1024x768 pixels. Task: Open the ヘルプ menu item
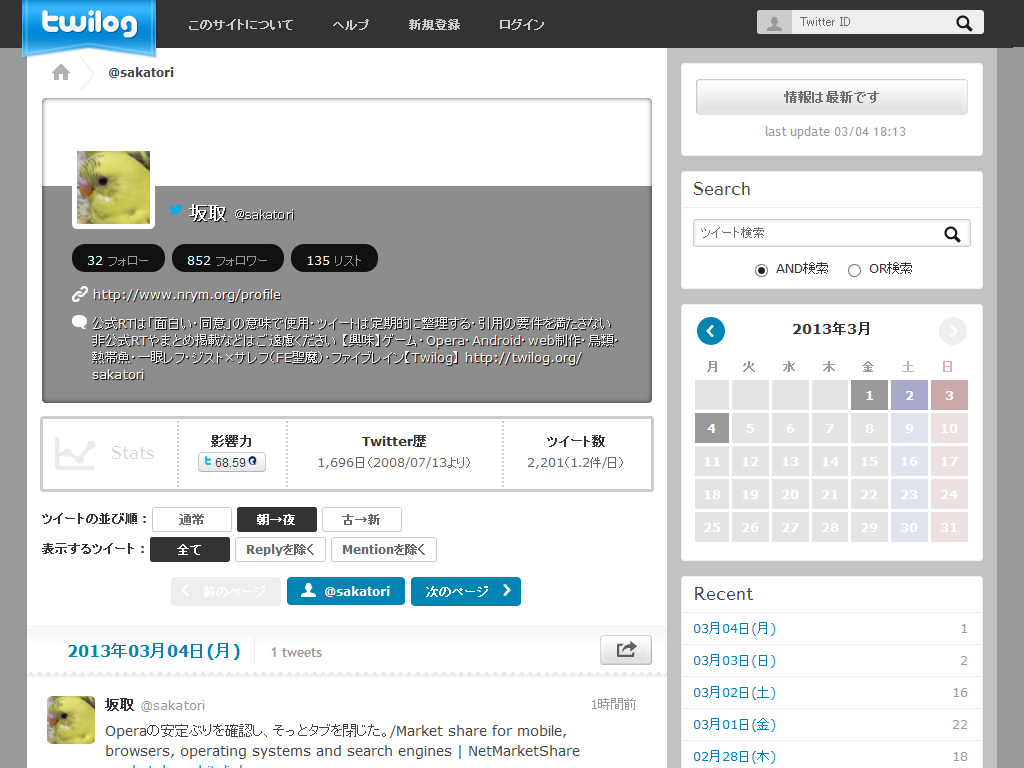350,25
